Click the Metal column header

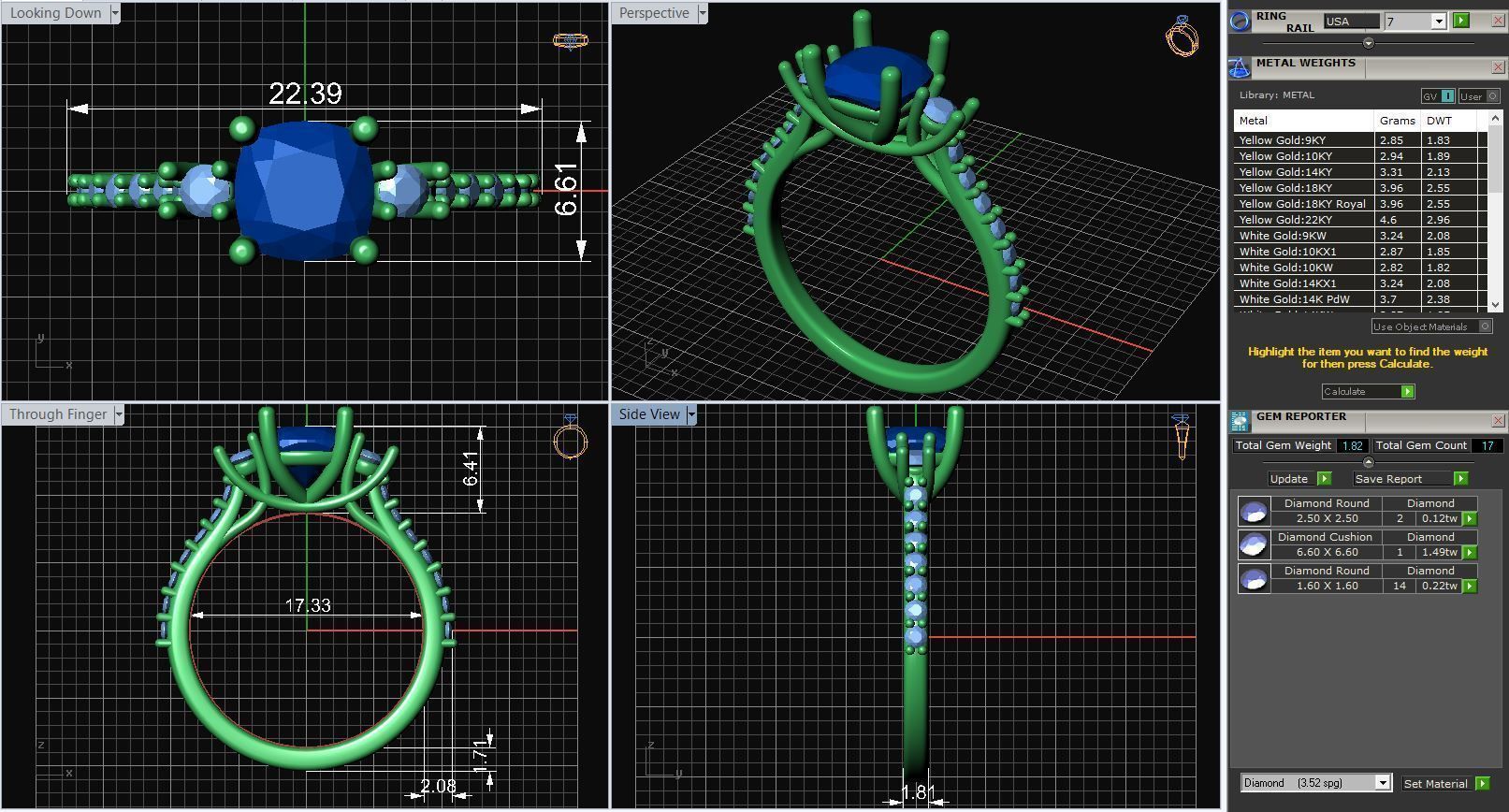tap(1304, 121)
